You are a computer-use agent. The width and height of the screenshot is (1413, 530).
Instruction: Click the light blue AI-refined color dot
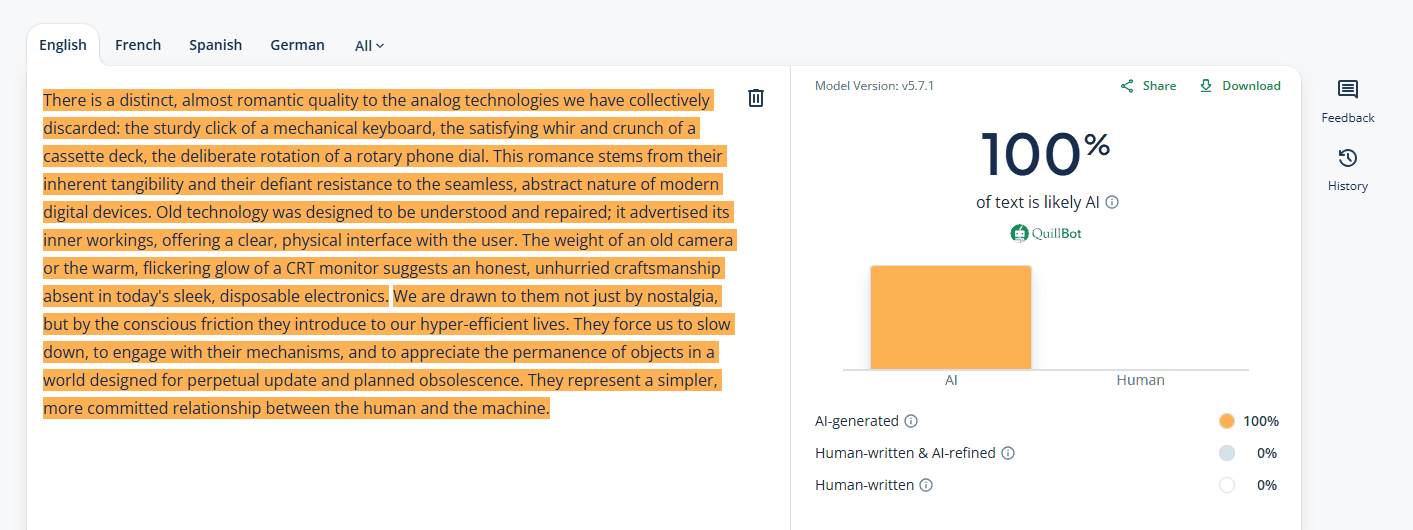1227,453
